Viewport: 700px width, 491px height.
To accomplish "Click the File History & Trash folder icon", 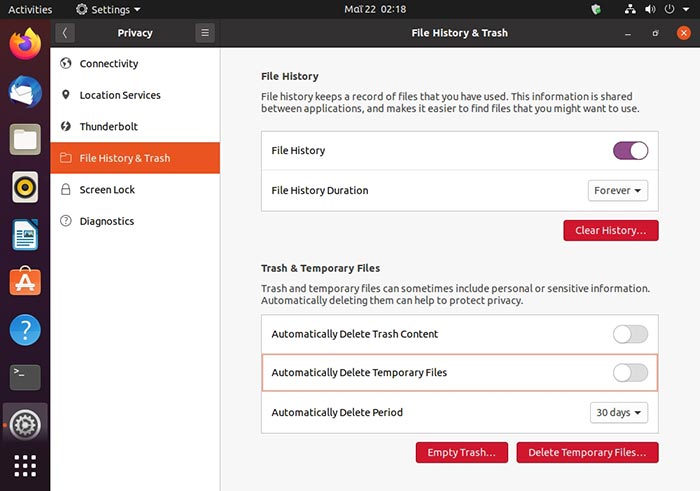I will [66, 158].
